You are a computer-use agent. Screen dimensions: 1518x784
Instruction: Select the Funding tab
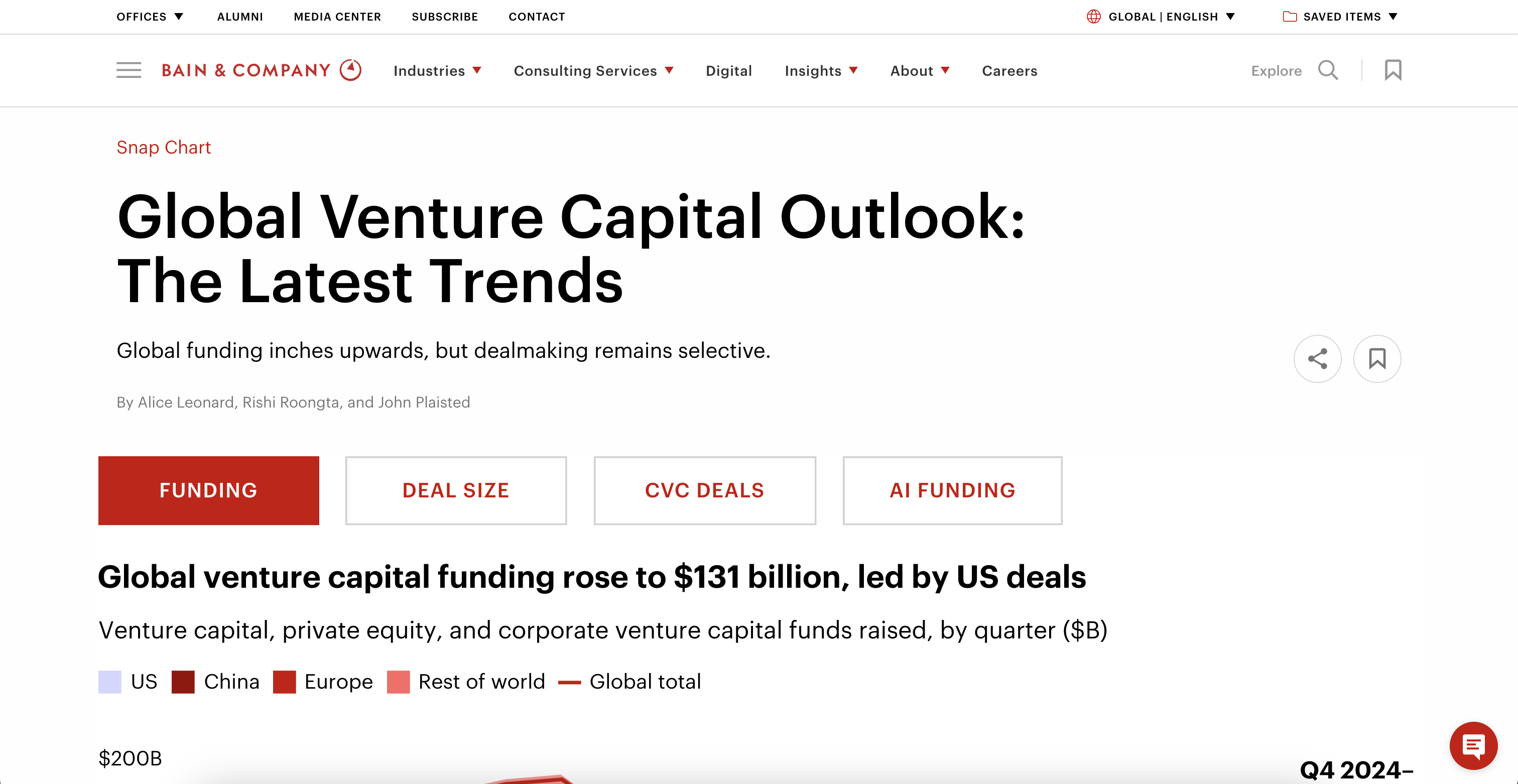(209, 490)
